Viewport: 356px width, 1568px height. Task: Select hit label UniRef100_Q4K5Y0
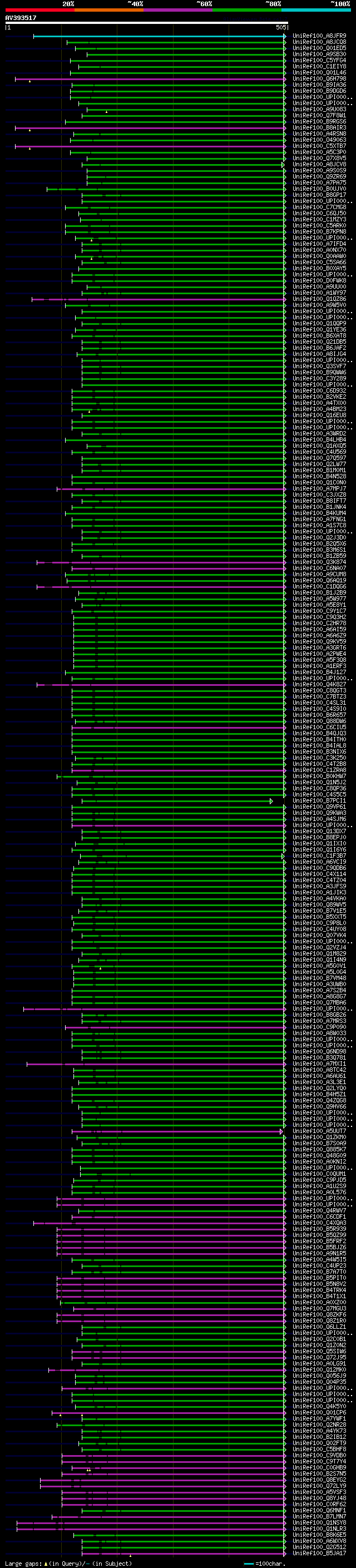(319, 1406)
